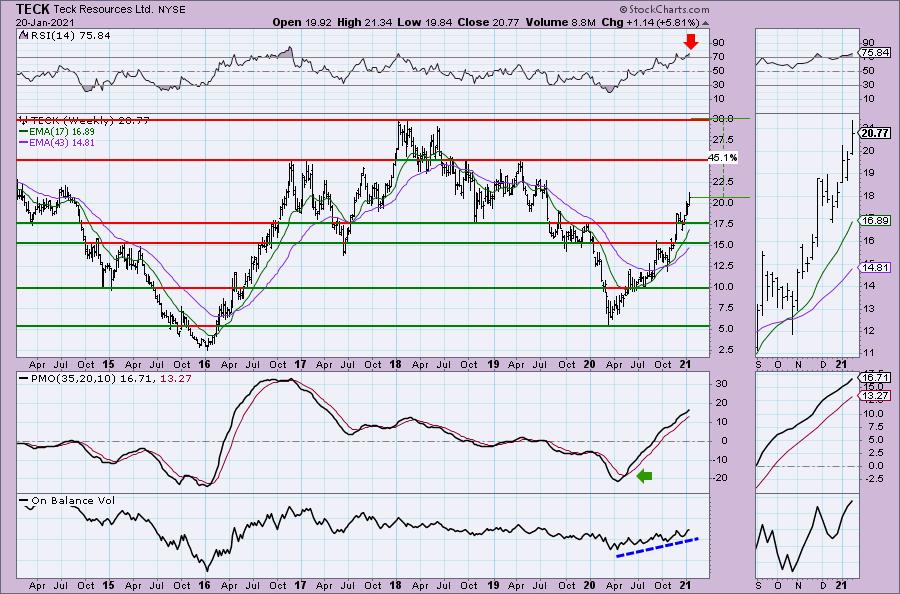Click the TECK ticker symbol in the header
This screenshot has width=900, height=594.
[x=33, y=9]
